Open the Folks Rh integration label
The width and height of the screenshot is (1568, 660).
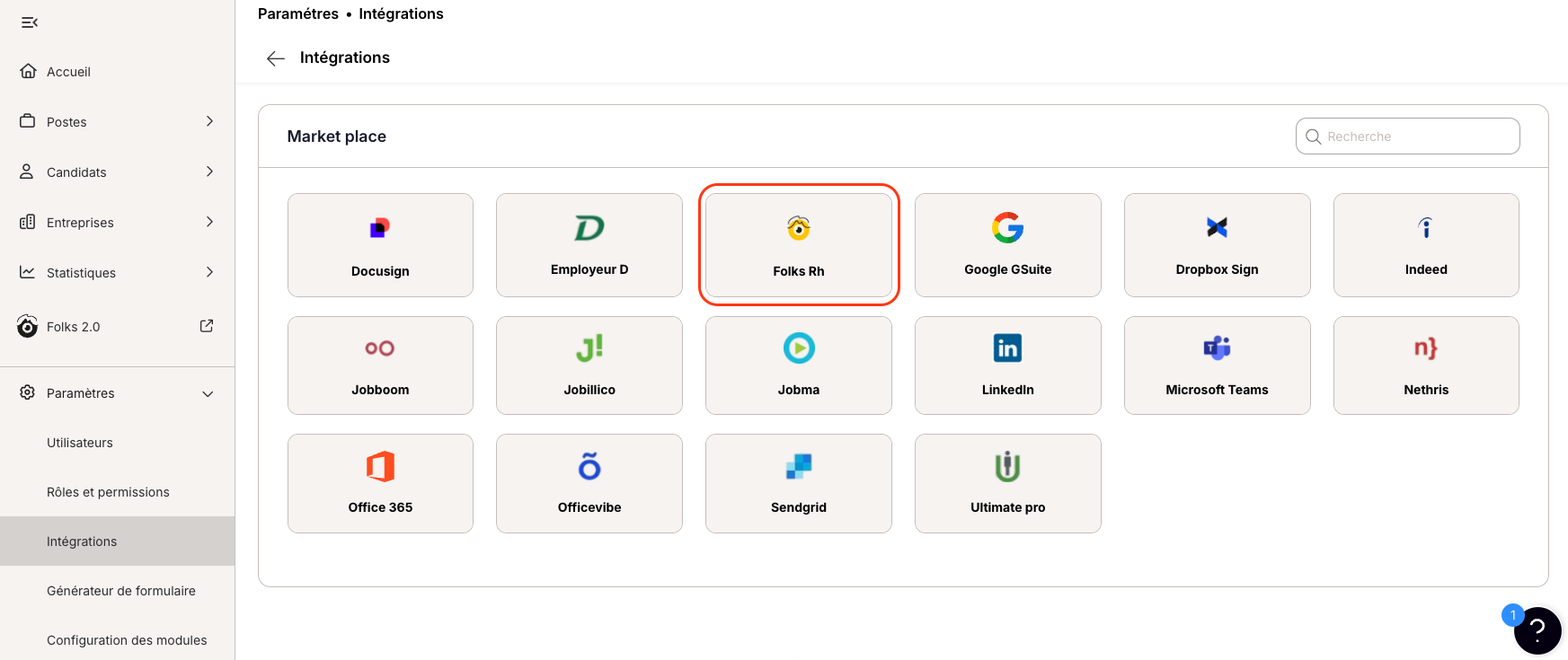tap(799, 271)
